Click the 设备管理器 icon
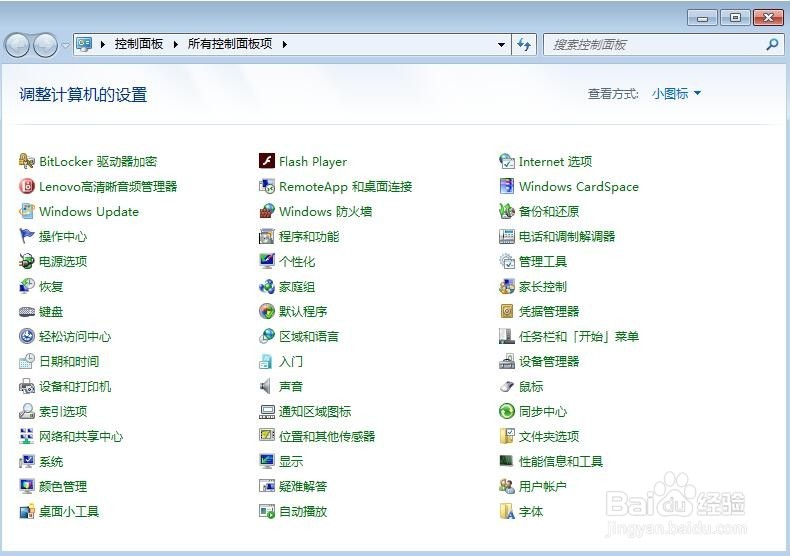 coord(506,361)
